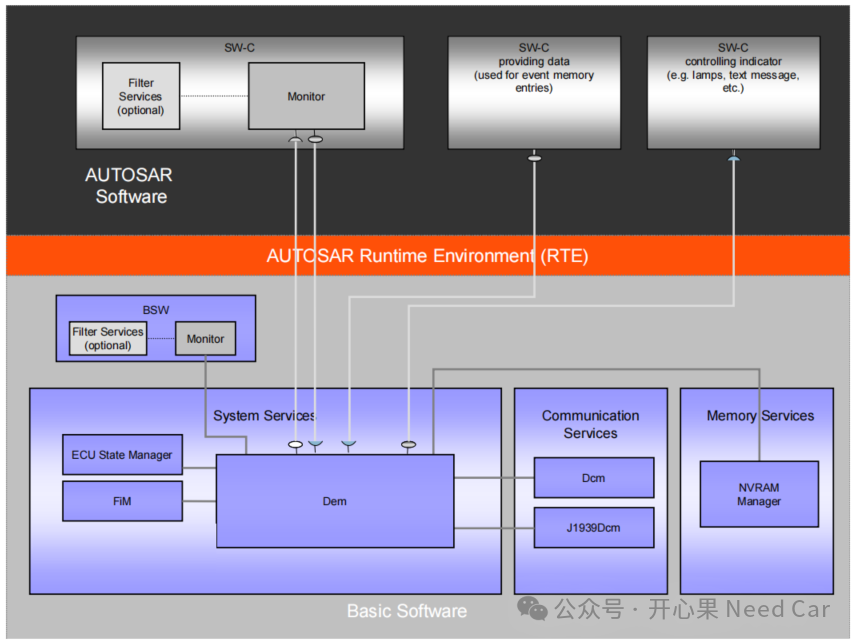The width and height of the screenshot is (856, 643).
Task: Click the port icon under data-providing SW-C
Action: pos(534,158)
